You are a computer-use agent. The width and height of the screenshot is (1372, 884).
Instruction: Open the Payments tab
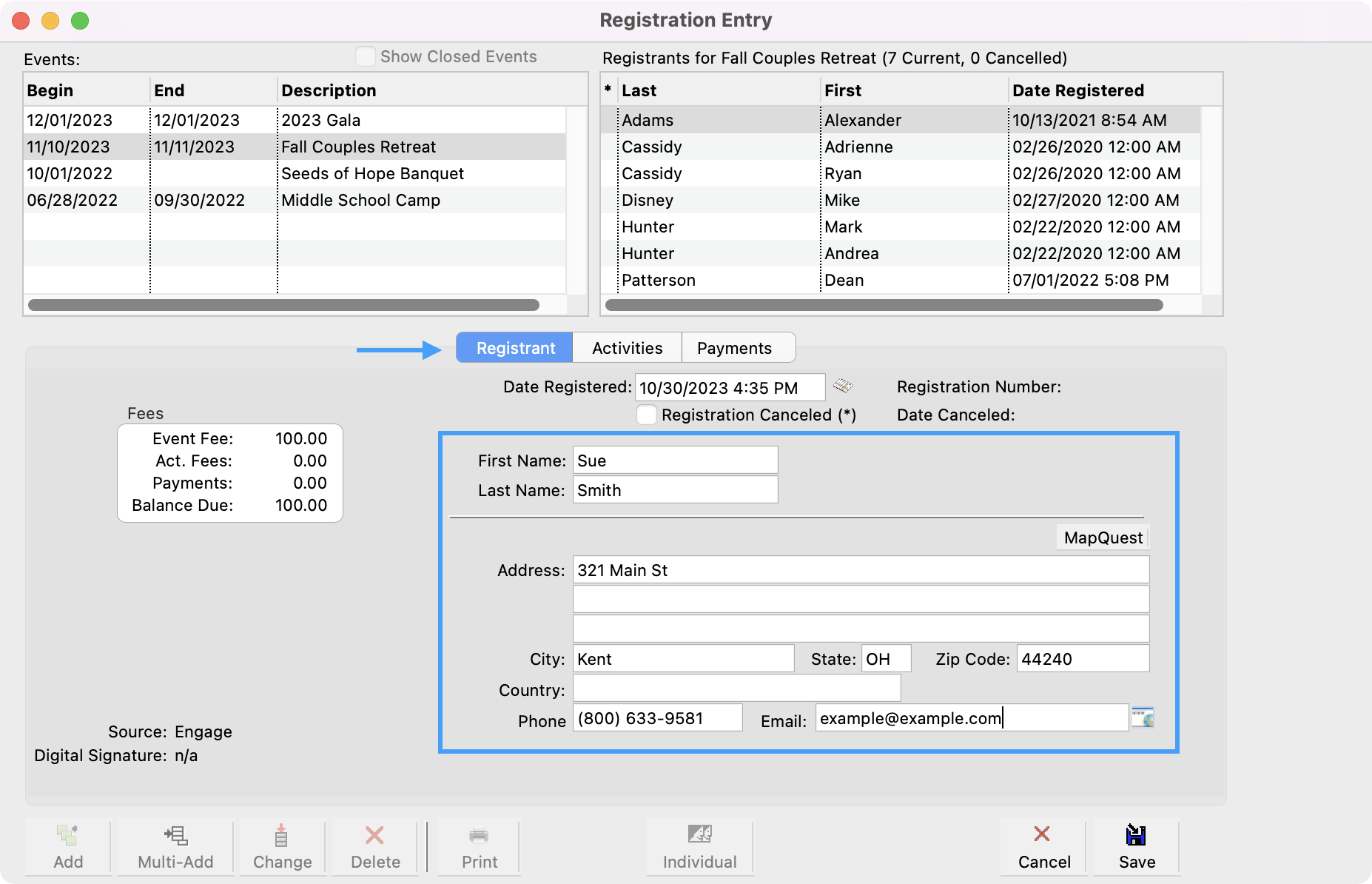click(x=734, y=348)
